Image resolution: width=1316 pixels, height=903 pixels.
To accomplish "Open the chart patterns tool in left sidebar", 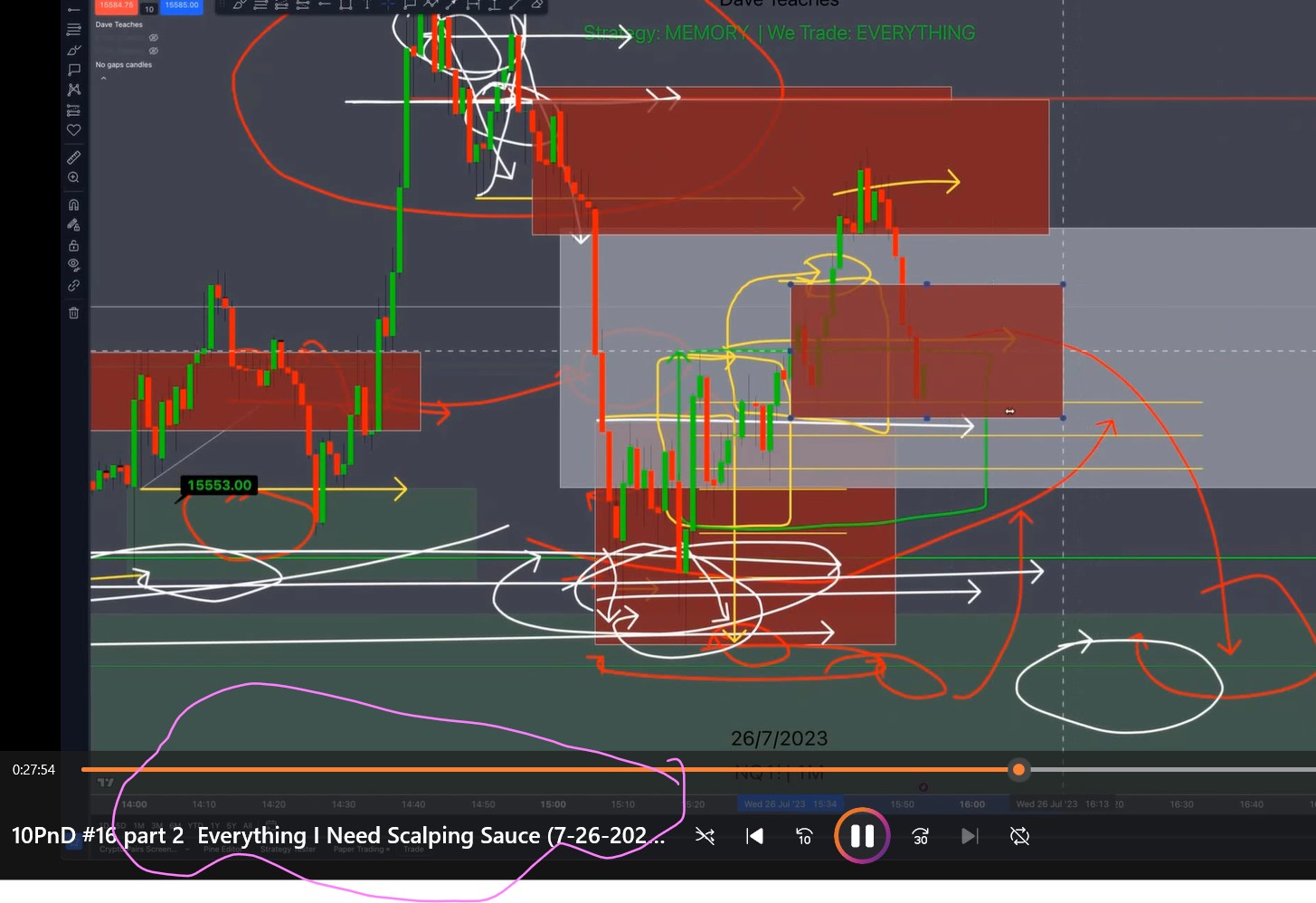I will [x=74, y=90].
